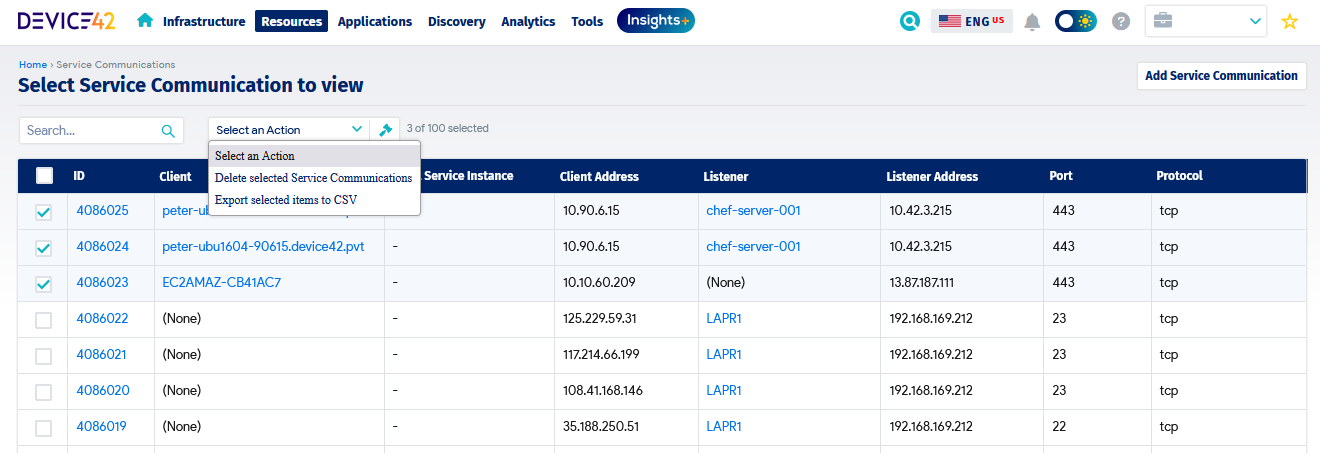
Task: Open the help question mark icon
Action: pyautogui.click(x=1121, y=21)
